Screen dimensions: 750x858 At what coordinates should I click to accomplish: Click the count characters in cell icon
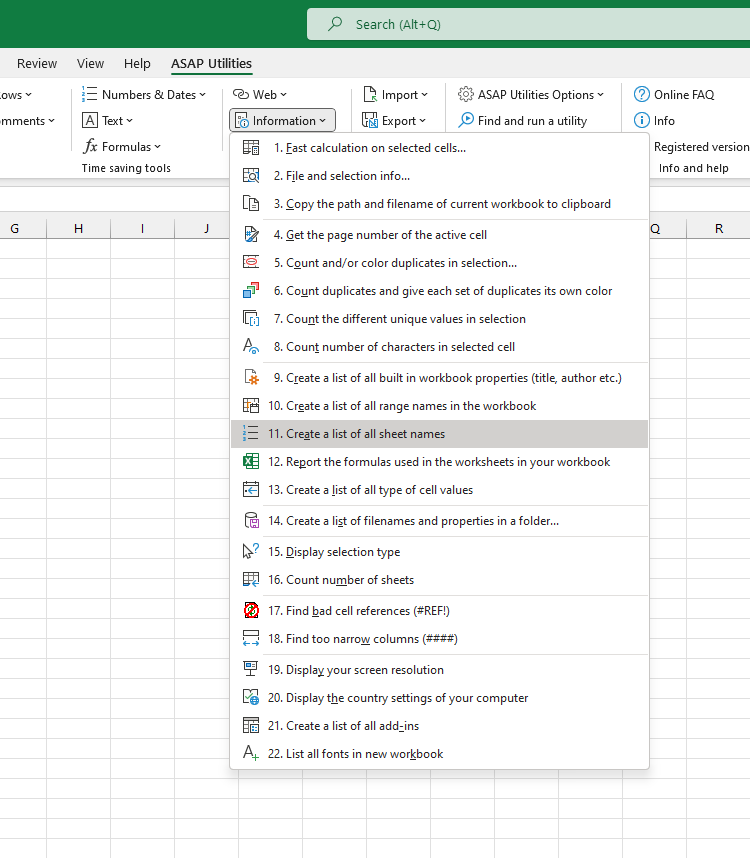pos(251,346)
